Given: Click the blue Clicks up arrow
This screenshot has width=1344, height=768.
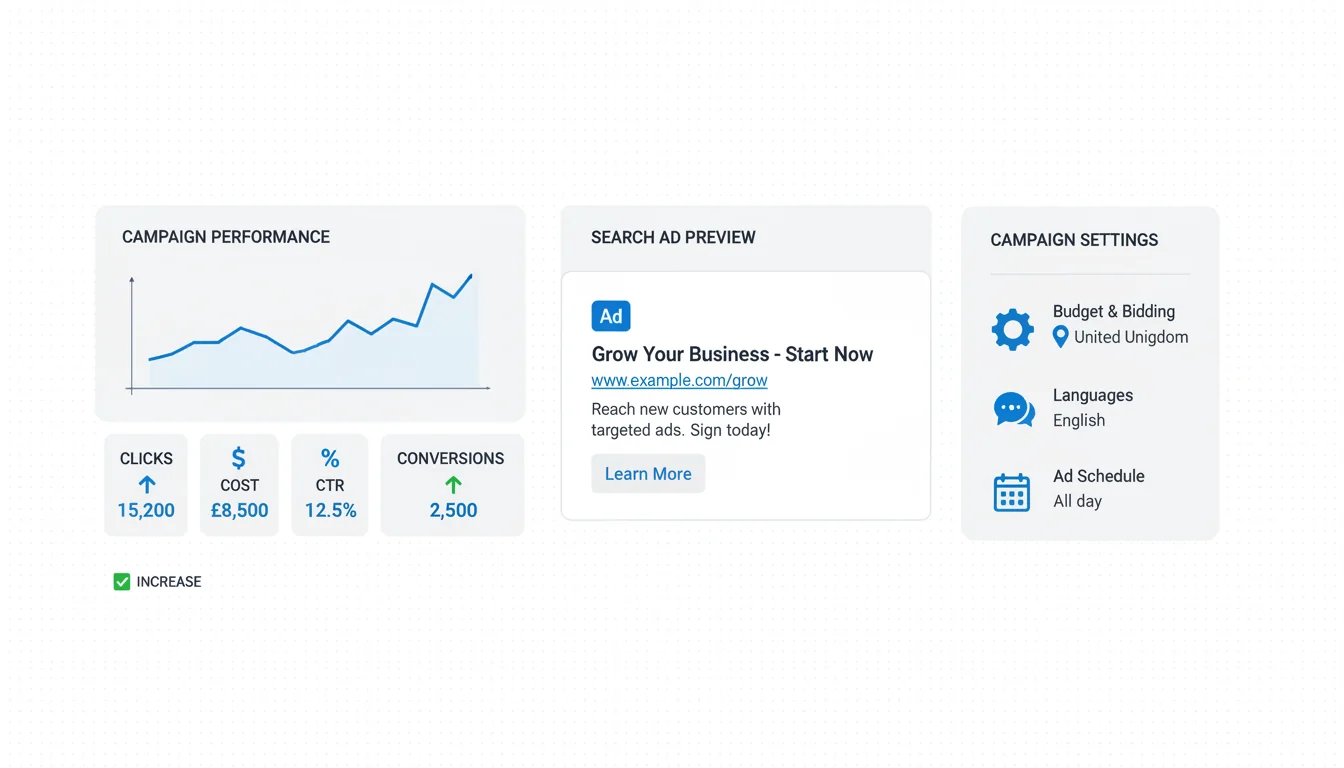Looking at the screenshot, I should point(147,485).
